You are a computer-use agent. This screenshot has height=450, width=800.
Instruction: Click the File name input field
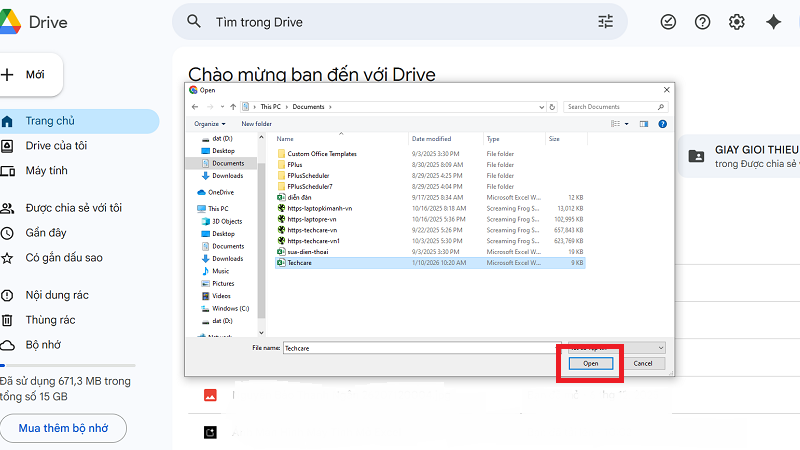pyautogui.click(x=420, y=348)
